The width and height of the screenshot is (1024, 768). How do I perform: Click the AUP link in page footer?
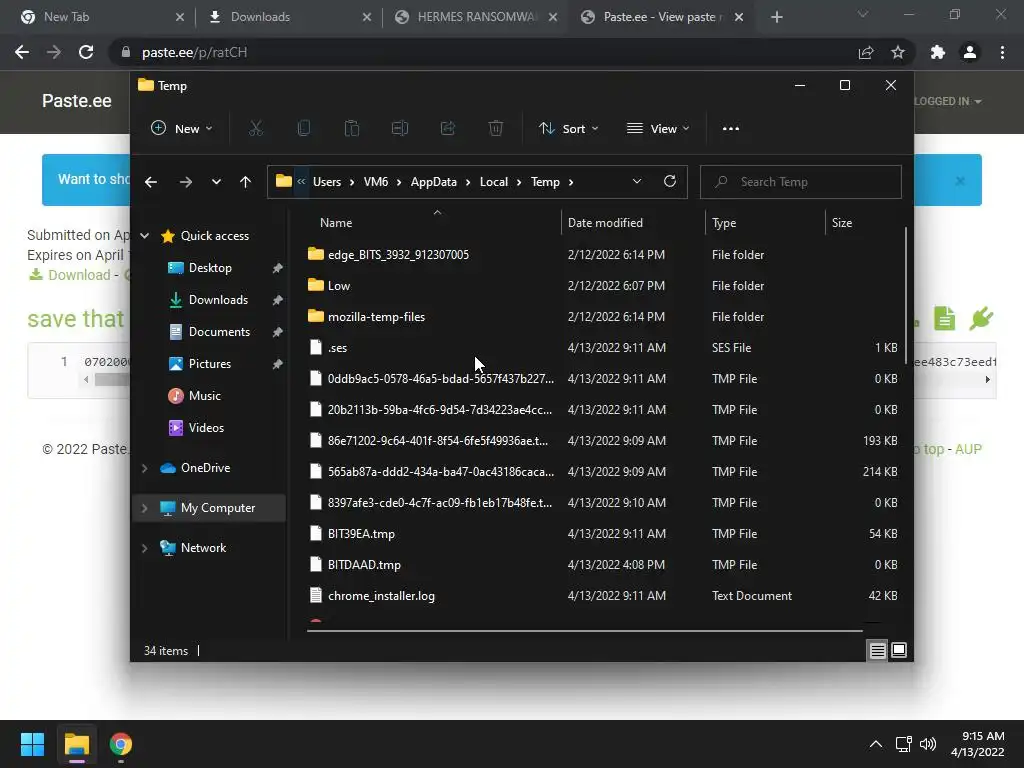click(x=968, y=449)
